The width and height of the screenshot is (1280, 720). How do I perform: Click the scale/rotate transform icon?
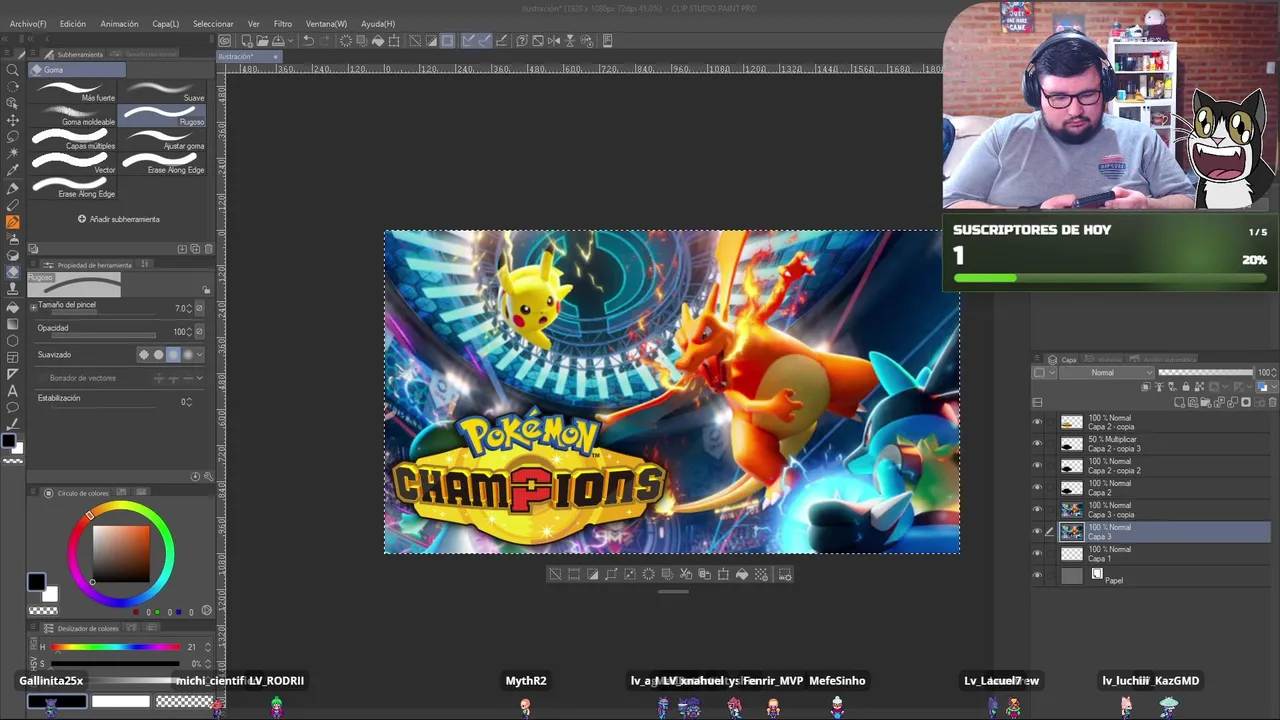tap(394, 40)
